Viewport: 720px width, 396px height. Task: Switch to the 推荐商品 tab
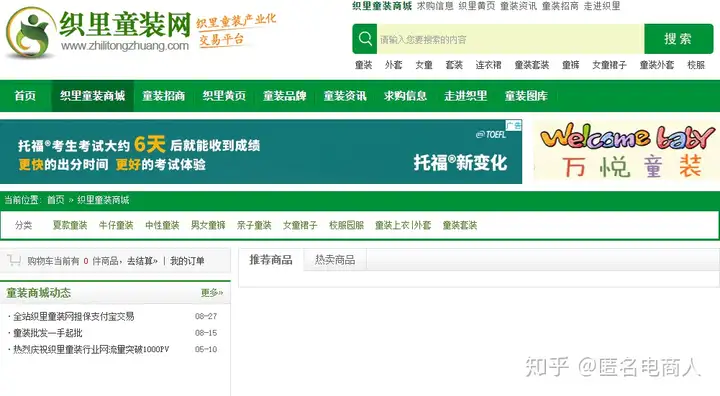point(271,260)
